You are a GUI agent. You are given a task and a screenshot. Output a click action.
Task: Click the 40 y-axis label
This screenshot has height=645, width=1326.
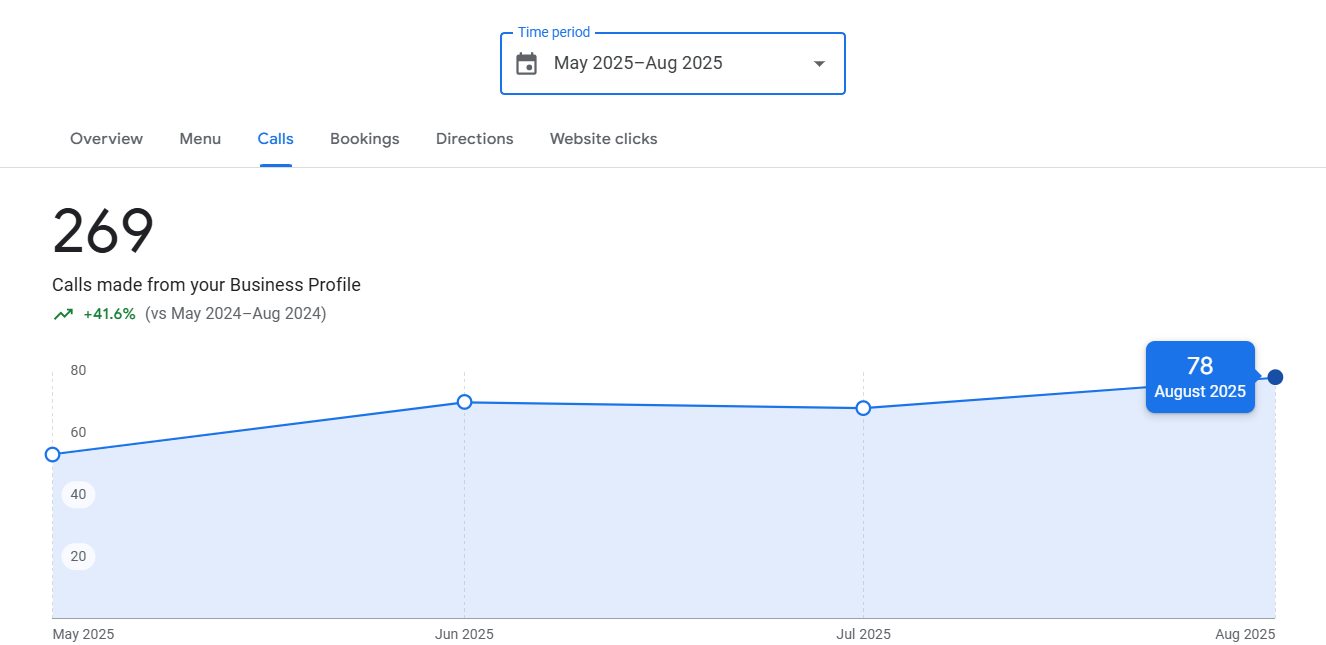click(78, 495)
